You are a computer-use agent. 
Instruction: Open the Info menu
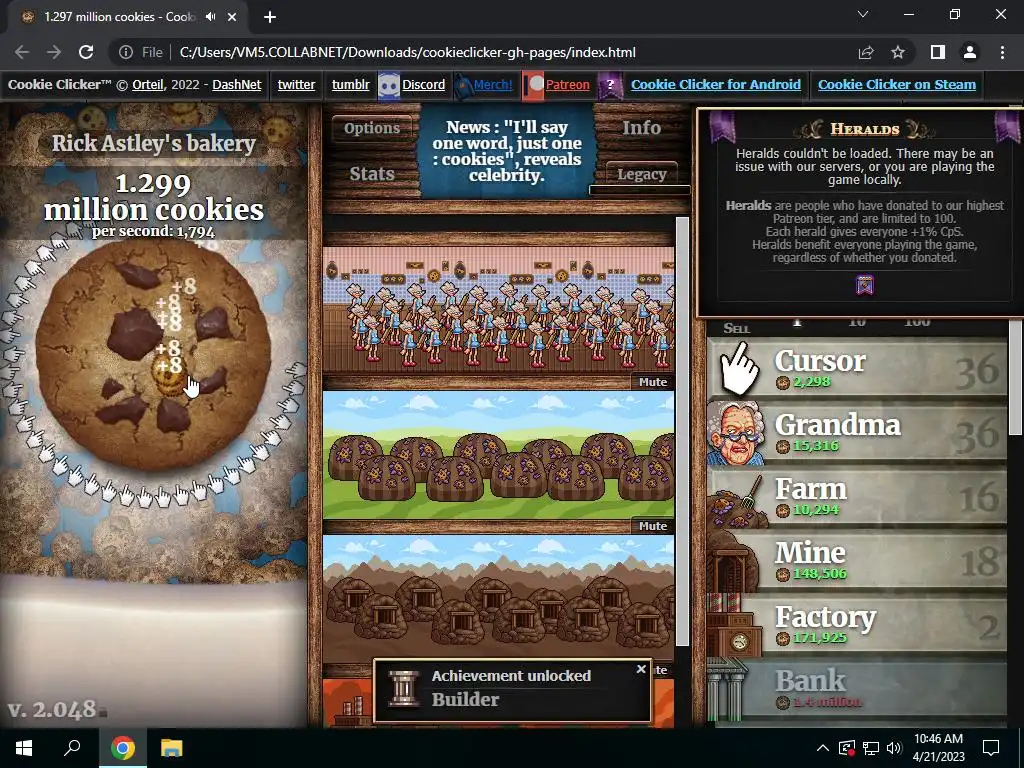[x=641, y=128]
